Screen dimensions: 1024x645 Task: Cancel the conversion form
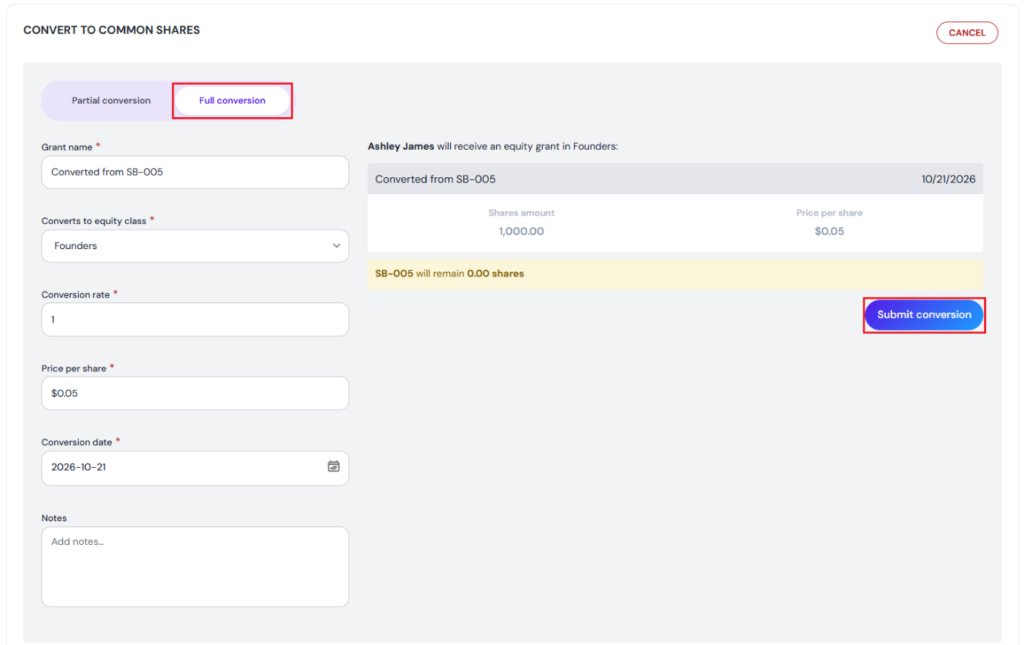pos(967,33)
